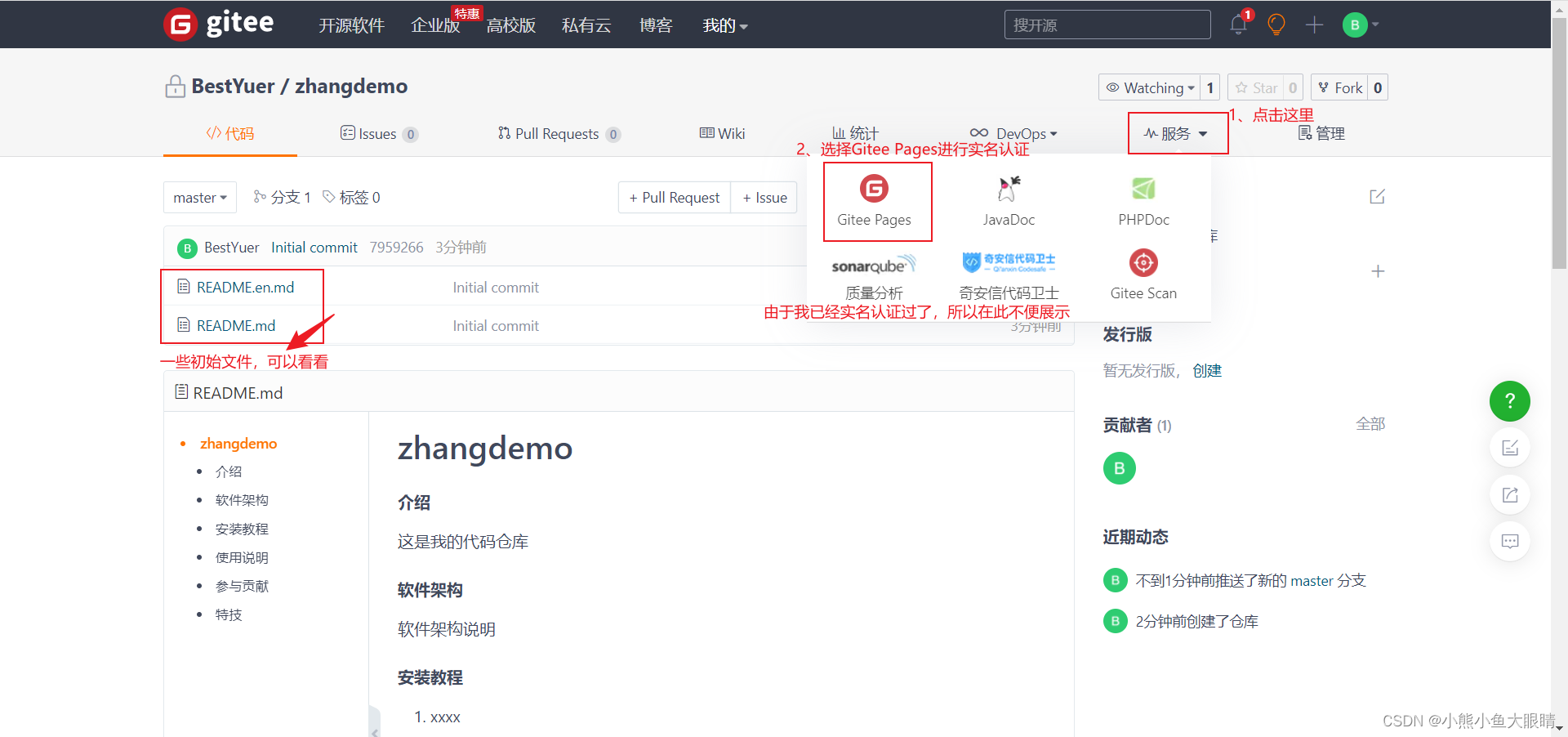This screenshot has height=737, width=1568.
Task: Jump to 参与贡献 in README outline
Action: click(242, 587)
